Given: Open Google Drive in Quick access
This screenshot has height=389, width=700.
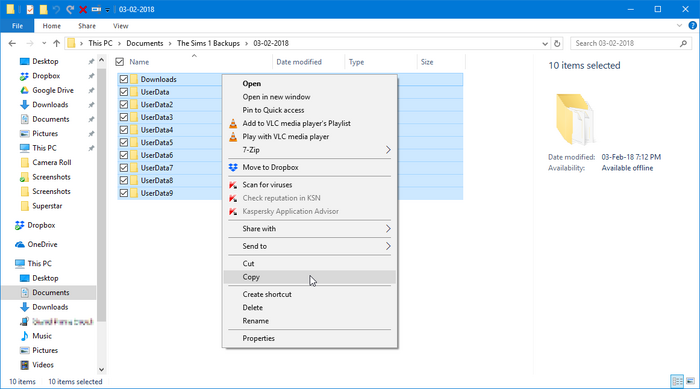Looking at the screenshot, I should tap(53, 90).
